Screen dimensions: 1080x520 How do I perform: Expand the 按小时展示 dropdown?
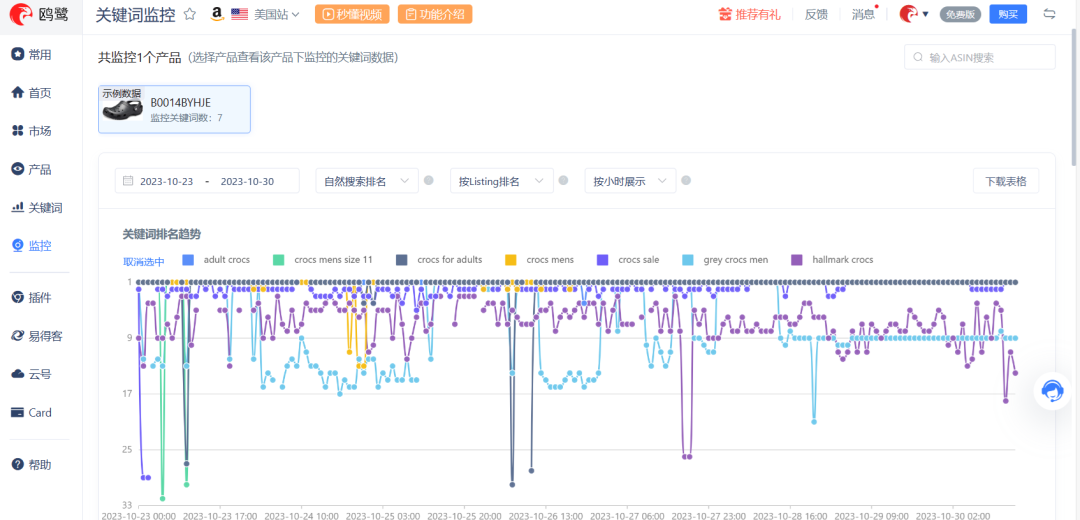pos(630,181)
